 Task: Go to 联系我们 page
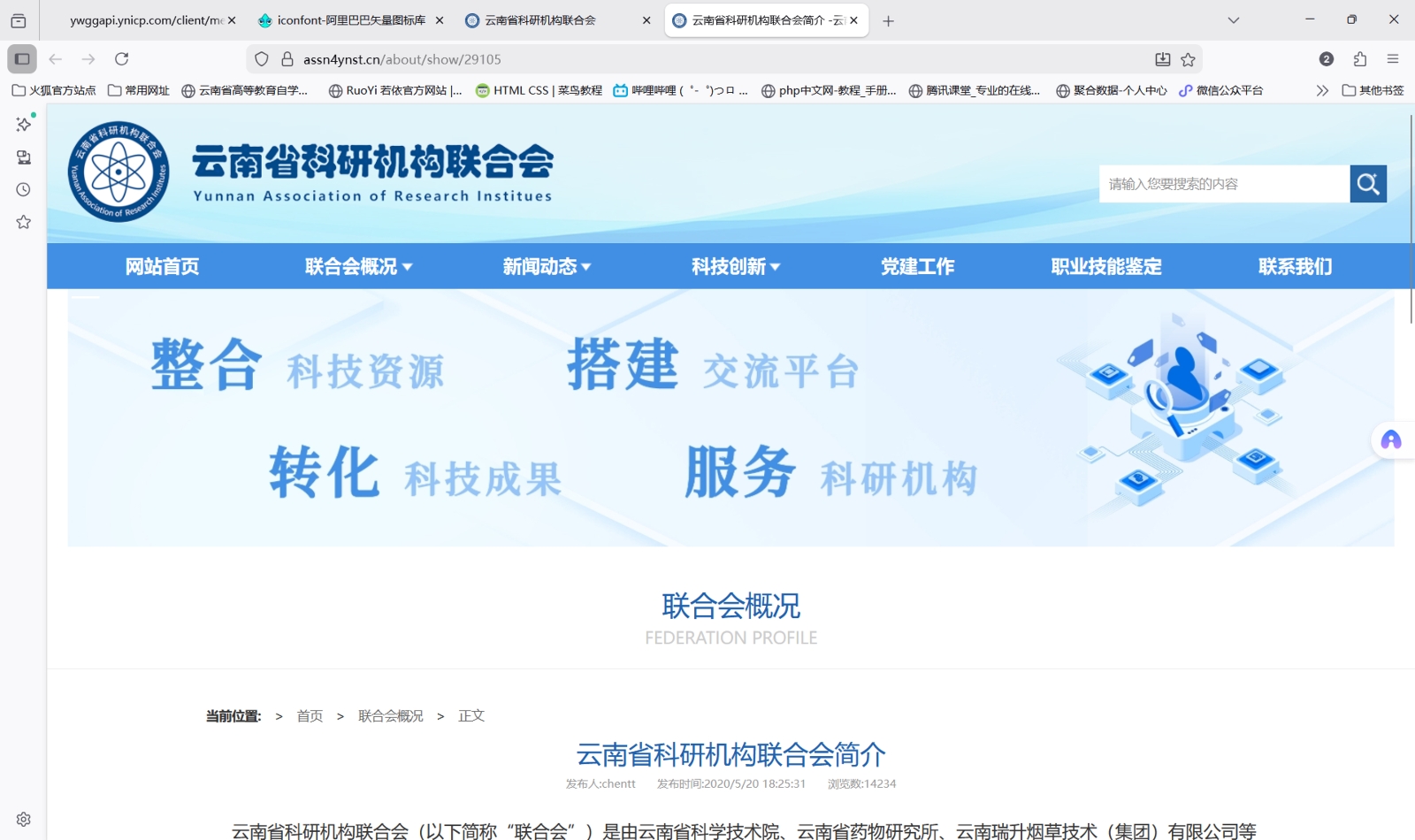pos(1294,266)
